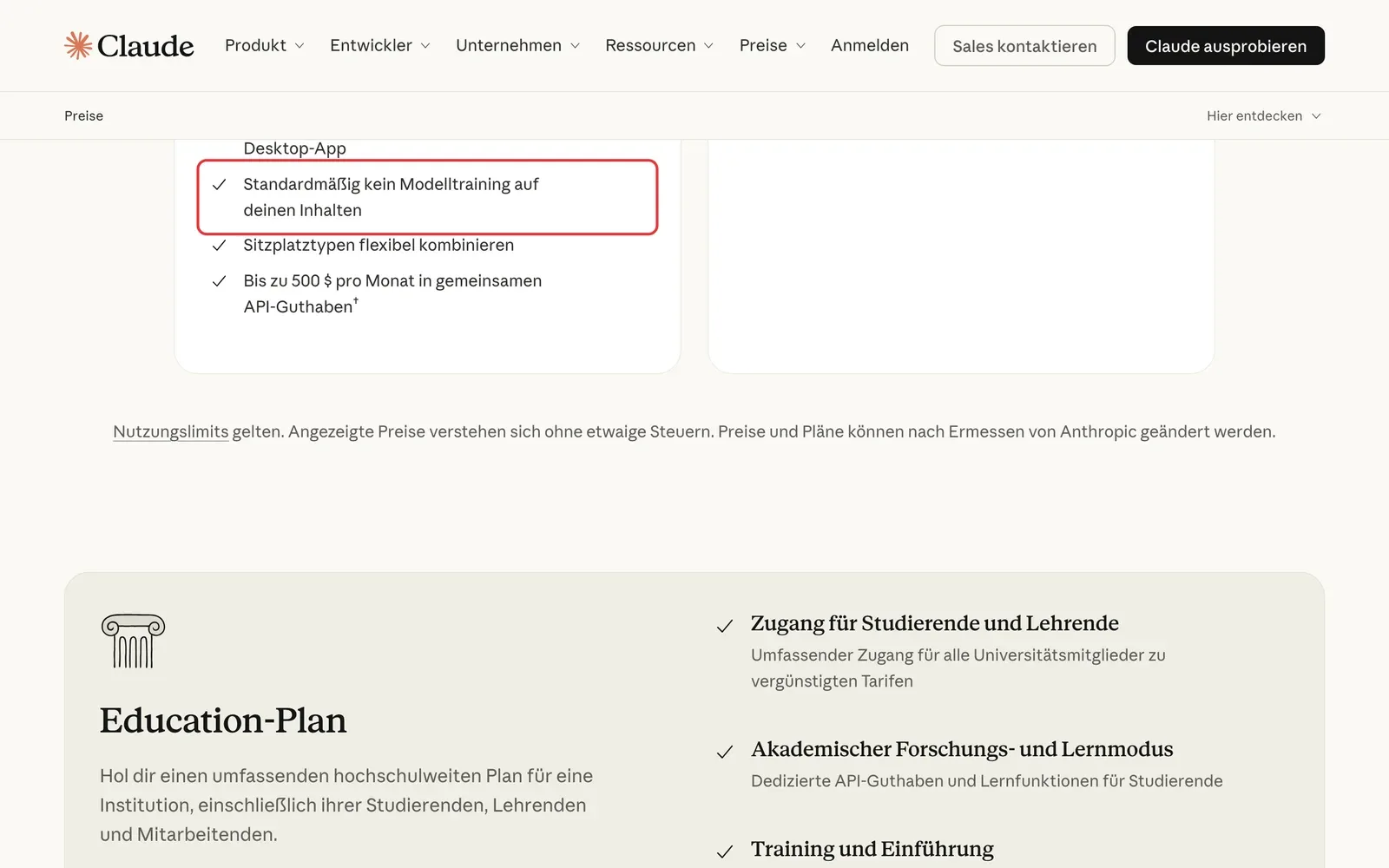Click the Preise breadcrumb label
This screenshot has width=1389, height=868.
point(83,115)
